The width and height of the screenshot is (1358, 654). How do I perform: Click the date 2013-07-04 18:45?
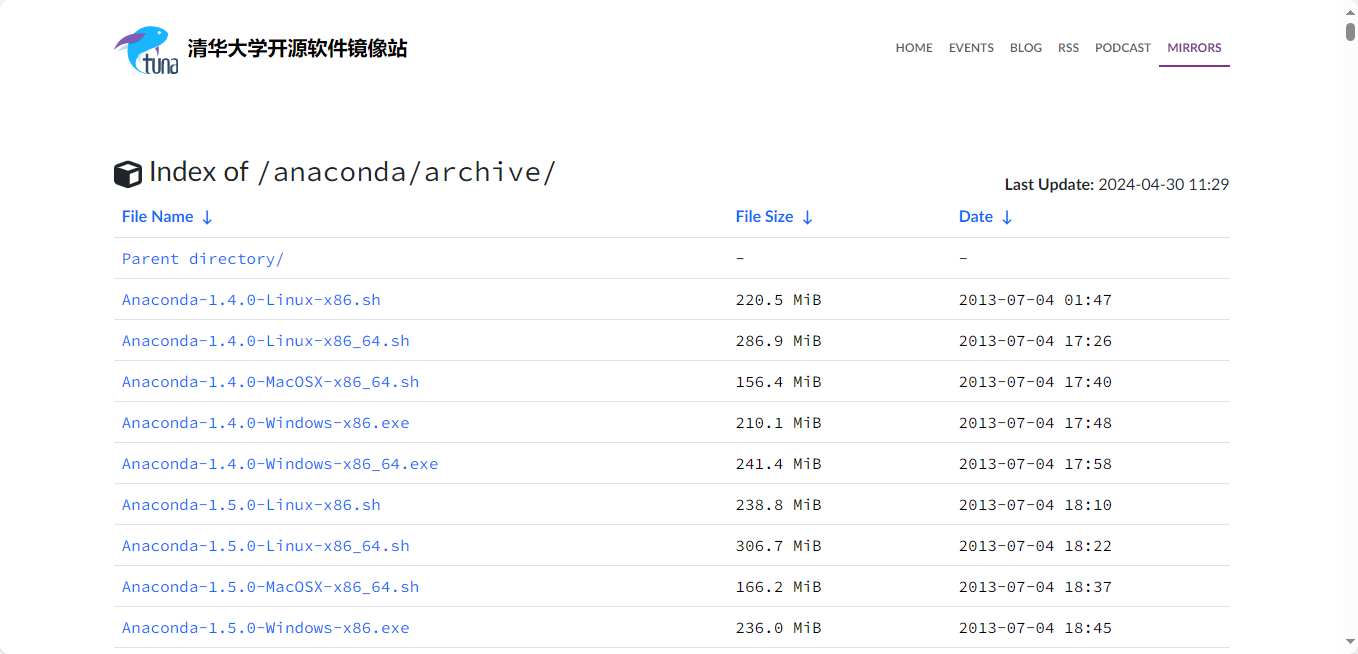pos(1035,628)
